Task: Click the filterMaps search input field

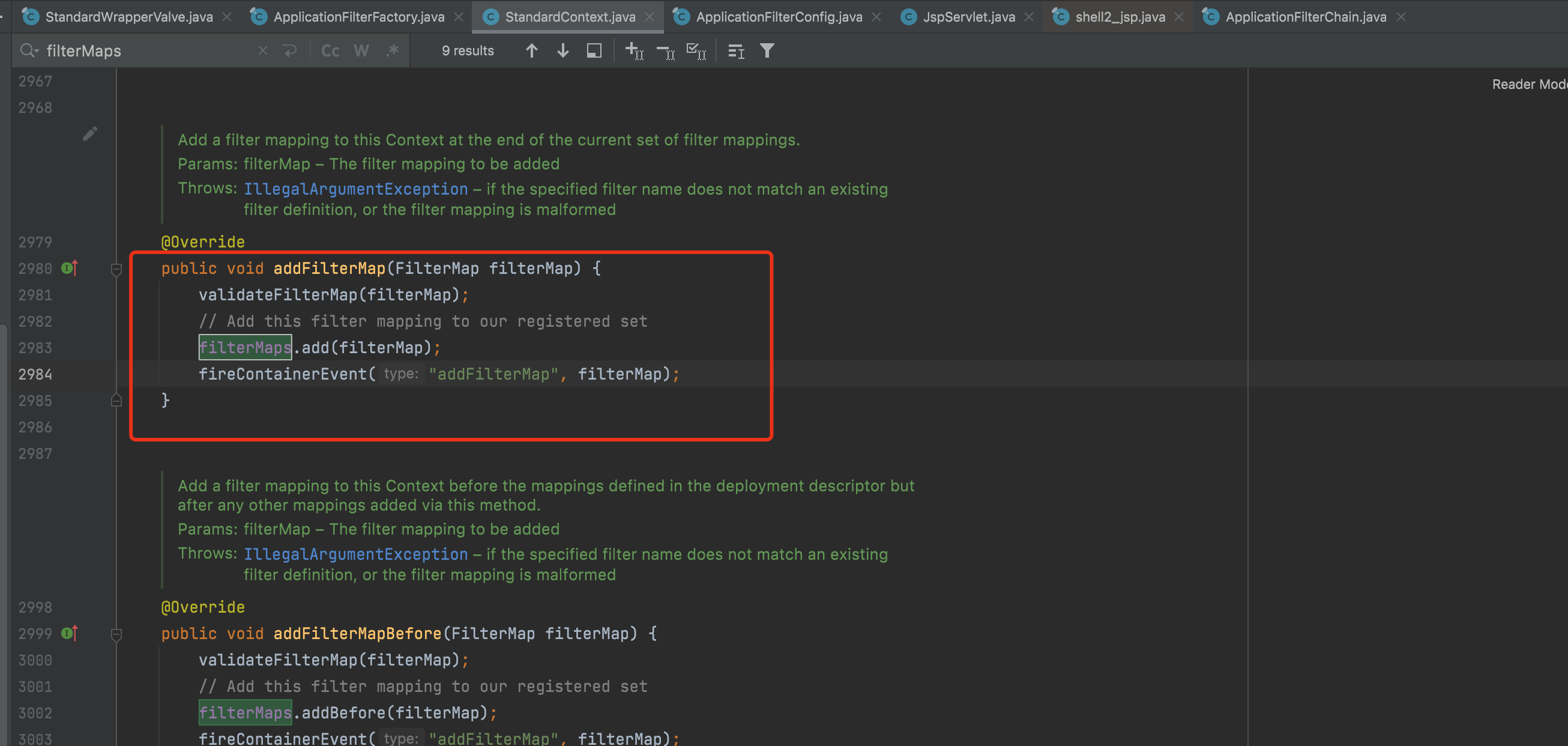Action: coord(146,50)
